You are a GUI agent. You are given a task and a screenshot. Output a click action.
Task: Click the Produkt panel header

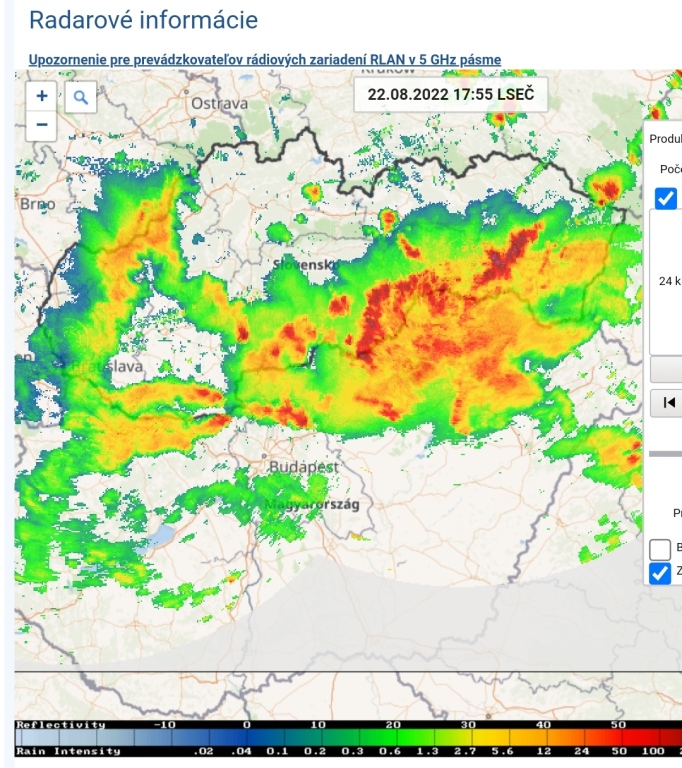[666, 139]
